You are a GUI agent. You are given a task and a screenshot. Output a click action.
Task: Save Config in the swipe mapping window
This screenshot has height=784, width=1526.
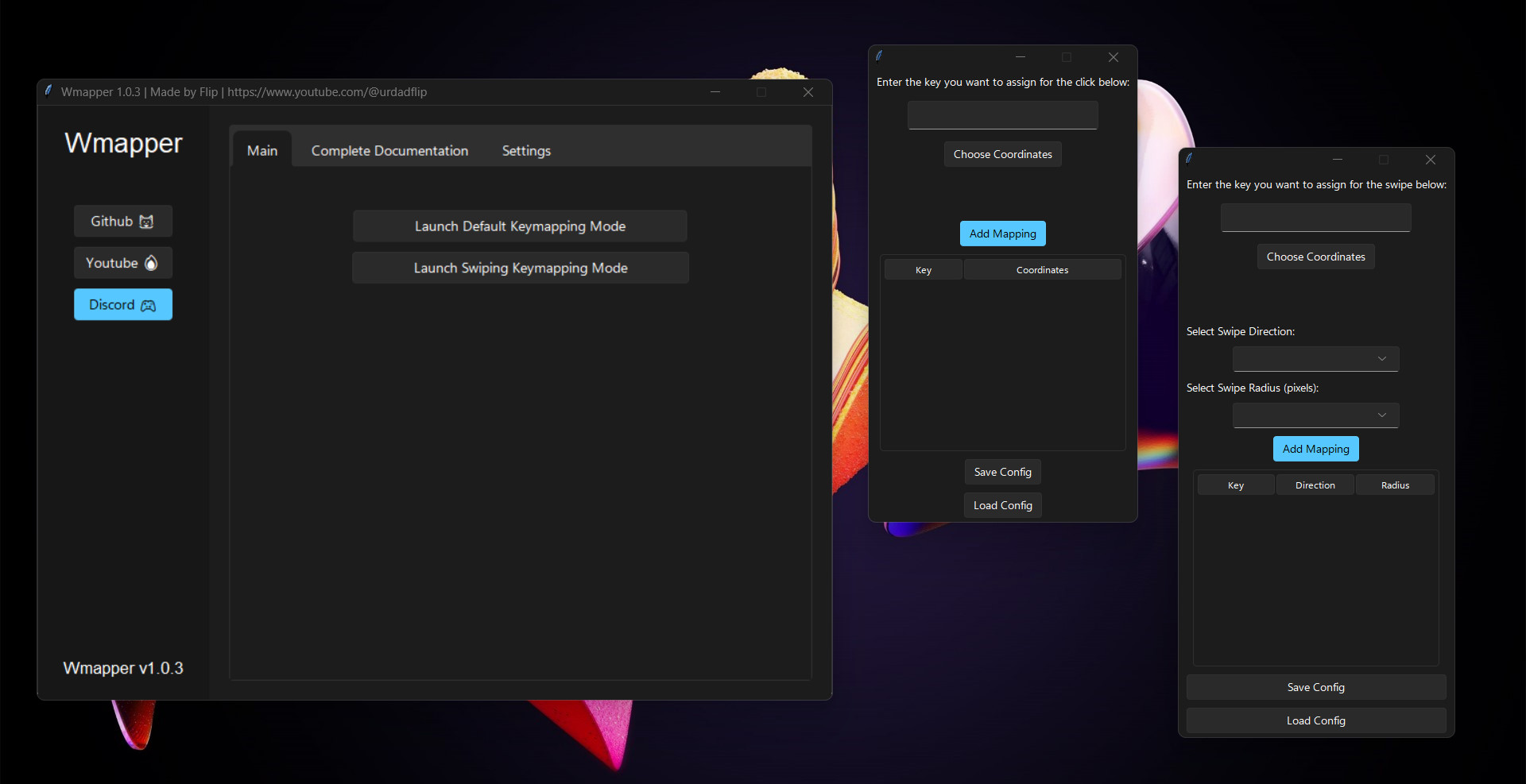(1316, 687)
